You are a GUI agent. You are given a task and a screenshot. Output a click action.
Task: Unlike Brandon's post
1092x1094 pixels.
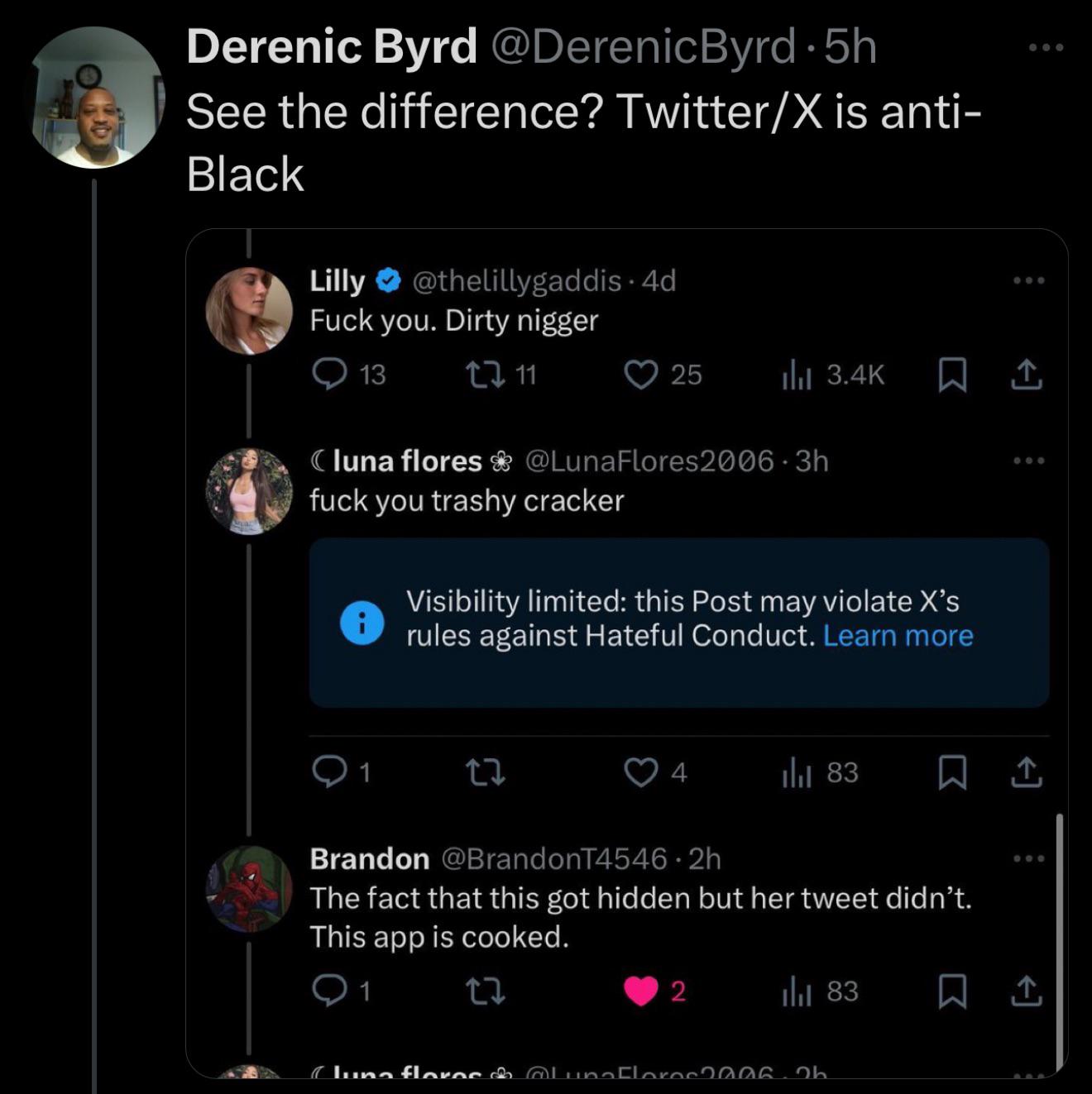[641, 991]
